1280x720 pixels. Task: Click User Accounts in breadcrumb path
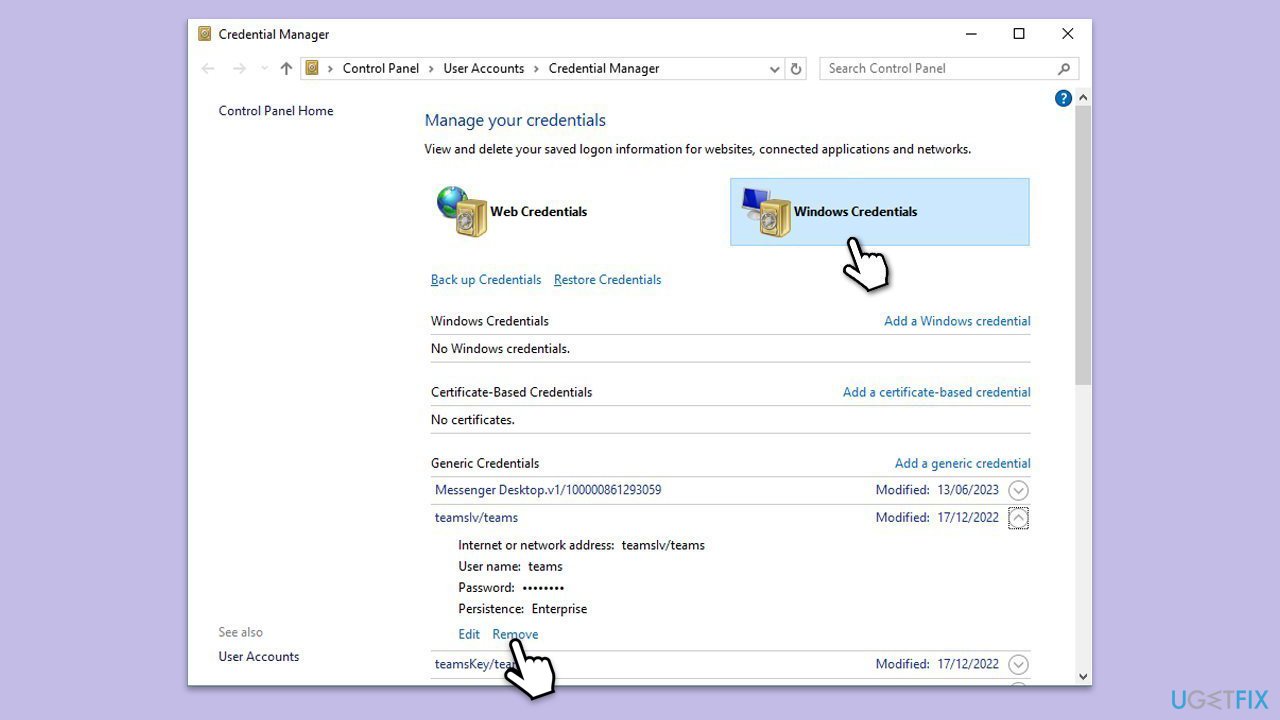(483, 69)
